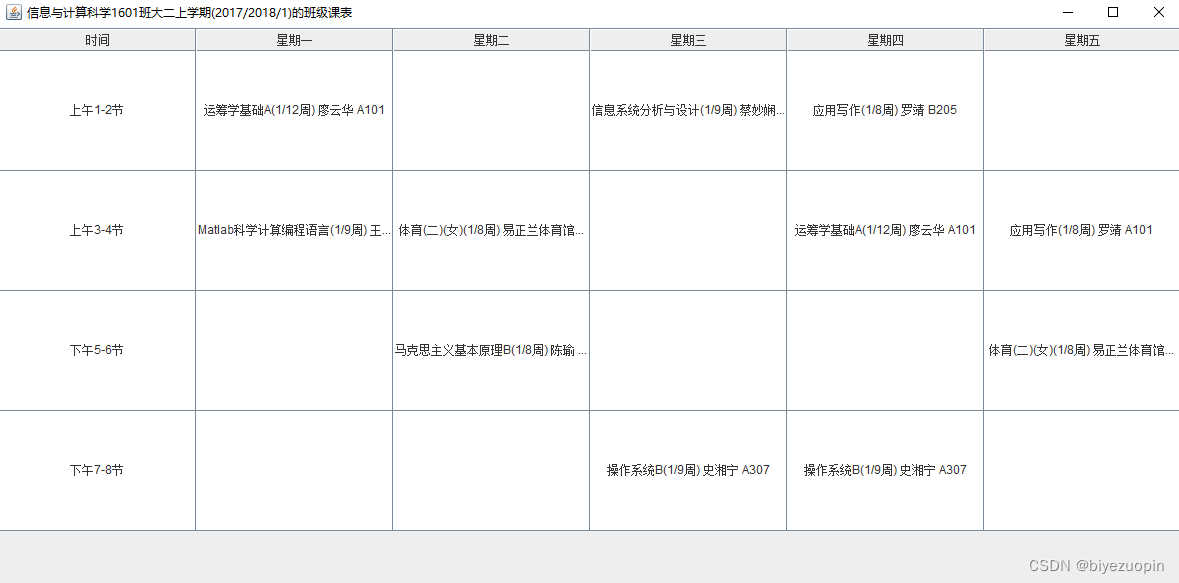Select the 下午7-8节 row label
Screen dimensions: 1179x583
pyautogui.click(x=97, y=470)
